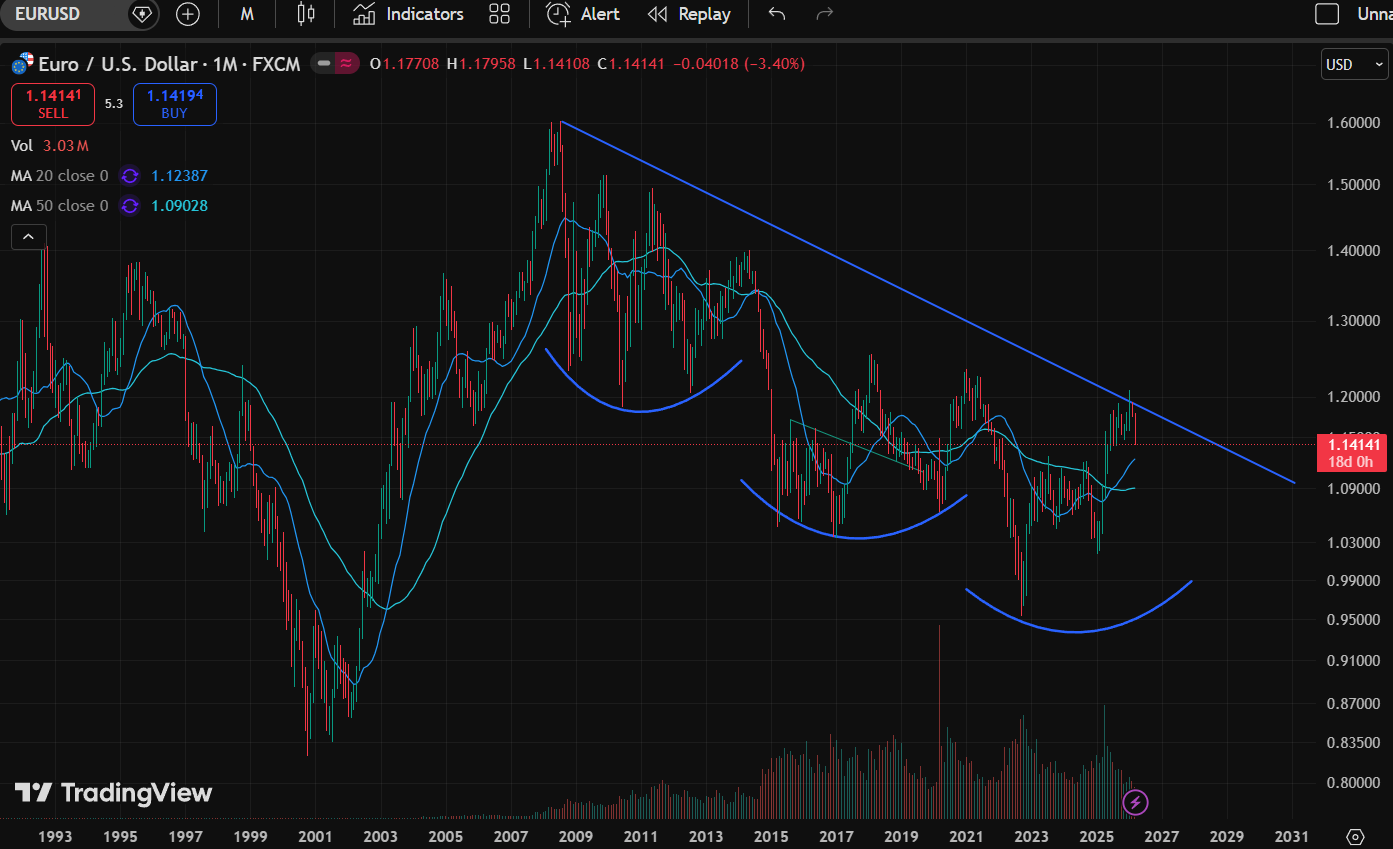Open the candlestick chart style picker

pos(306,14)
